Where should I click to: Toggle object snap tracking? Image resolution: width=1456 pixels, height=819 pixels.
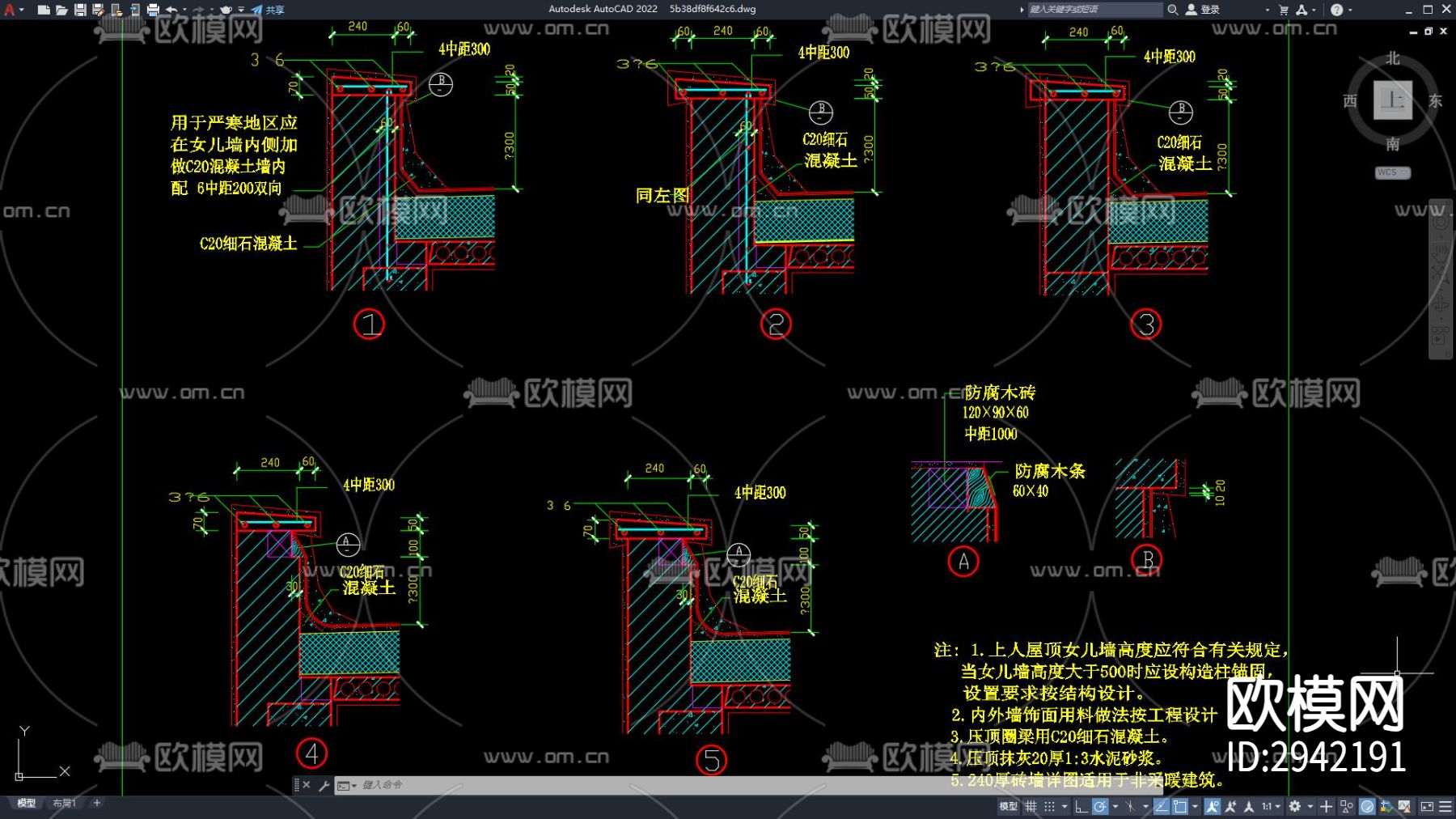(1162, 806)
